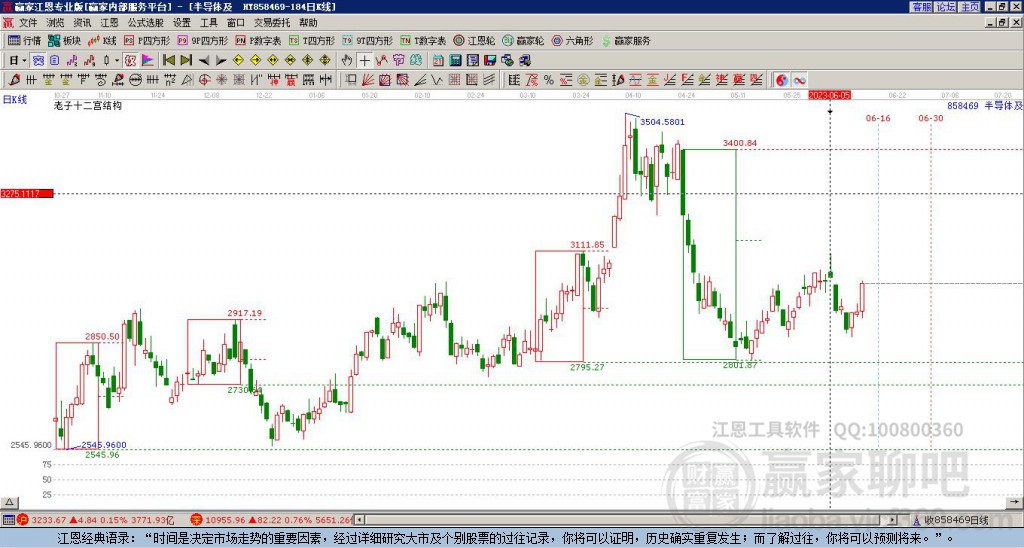Open the 工具 menu
This screenshot has width=1024, height=548.
(208, 23)
